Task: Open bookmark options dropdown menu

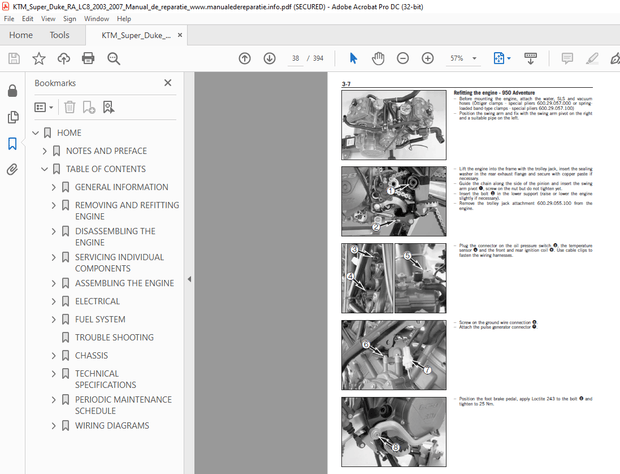Action: pyautogui.click(x=43, y=107)
